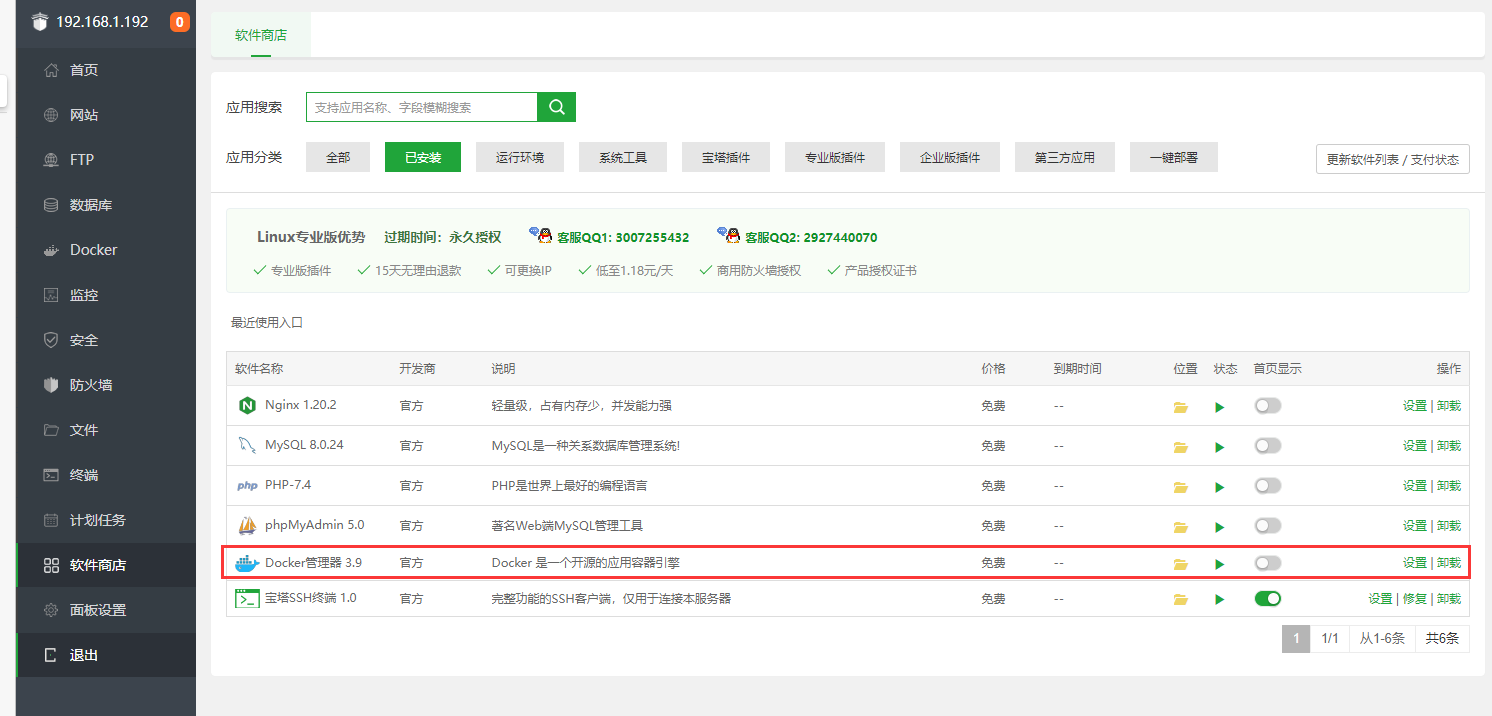Click the phpMyAdmin status play icon
Image resolution: width=1492 pixels, height=716 pixels.
[x=1219, y=527]
